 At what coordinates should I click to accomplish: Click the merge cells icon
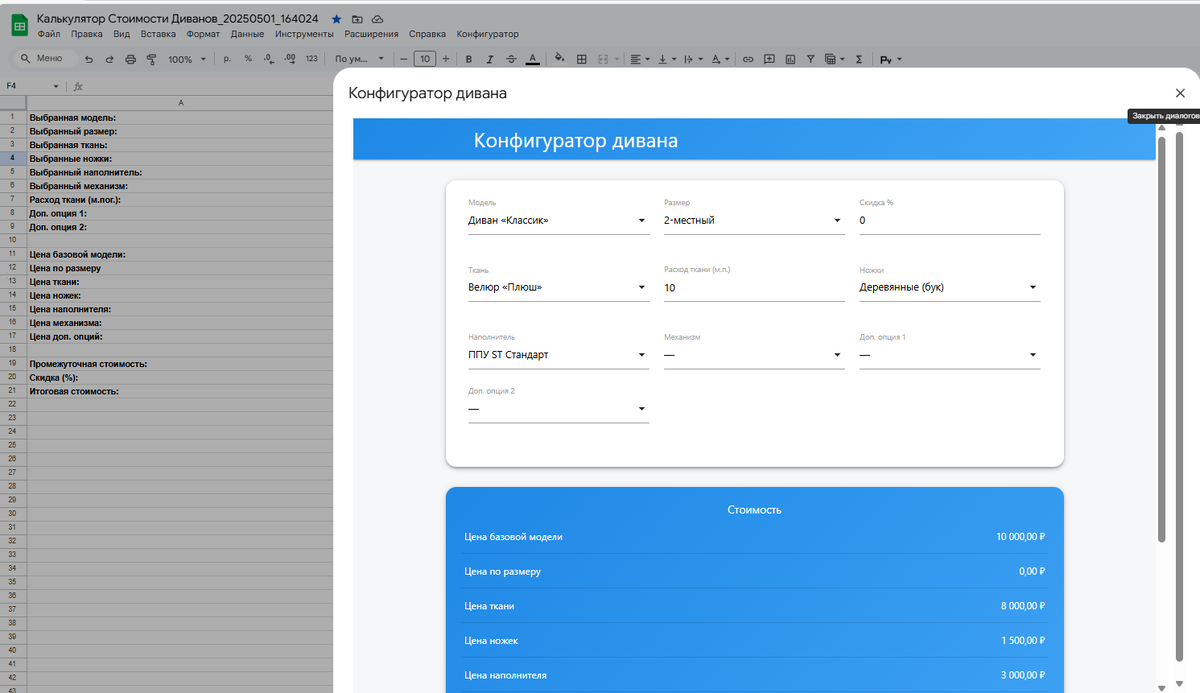tap(603, 59)
